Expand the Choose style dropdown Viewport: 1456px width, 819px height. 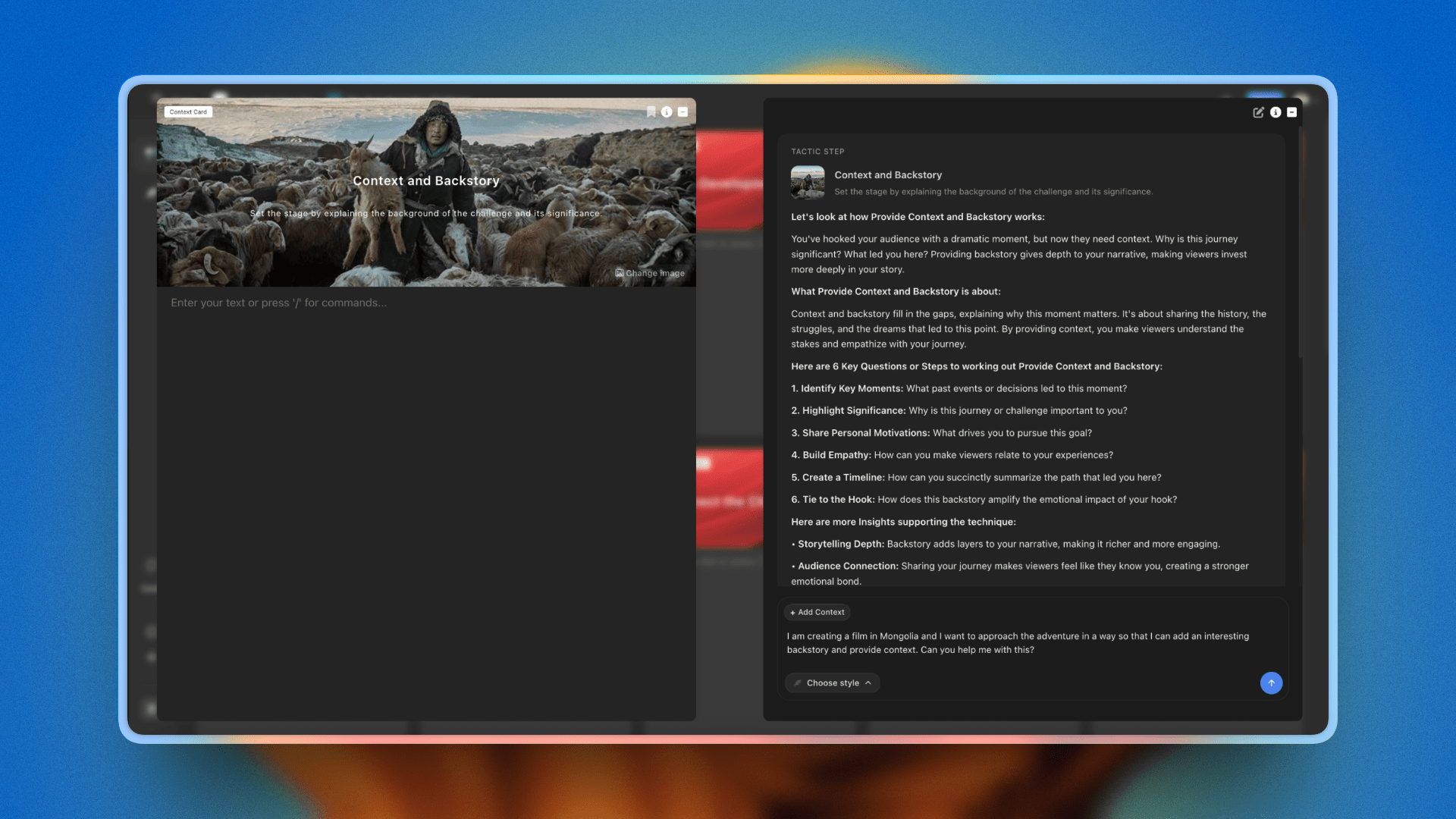coord(832,682)
